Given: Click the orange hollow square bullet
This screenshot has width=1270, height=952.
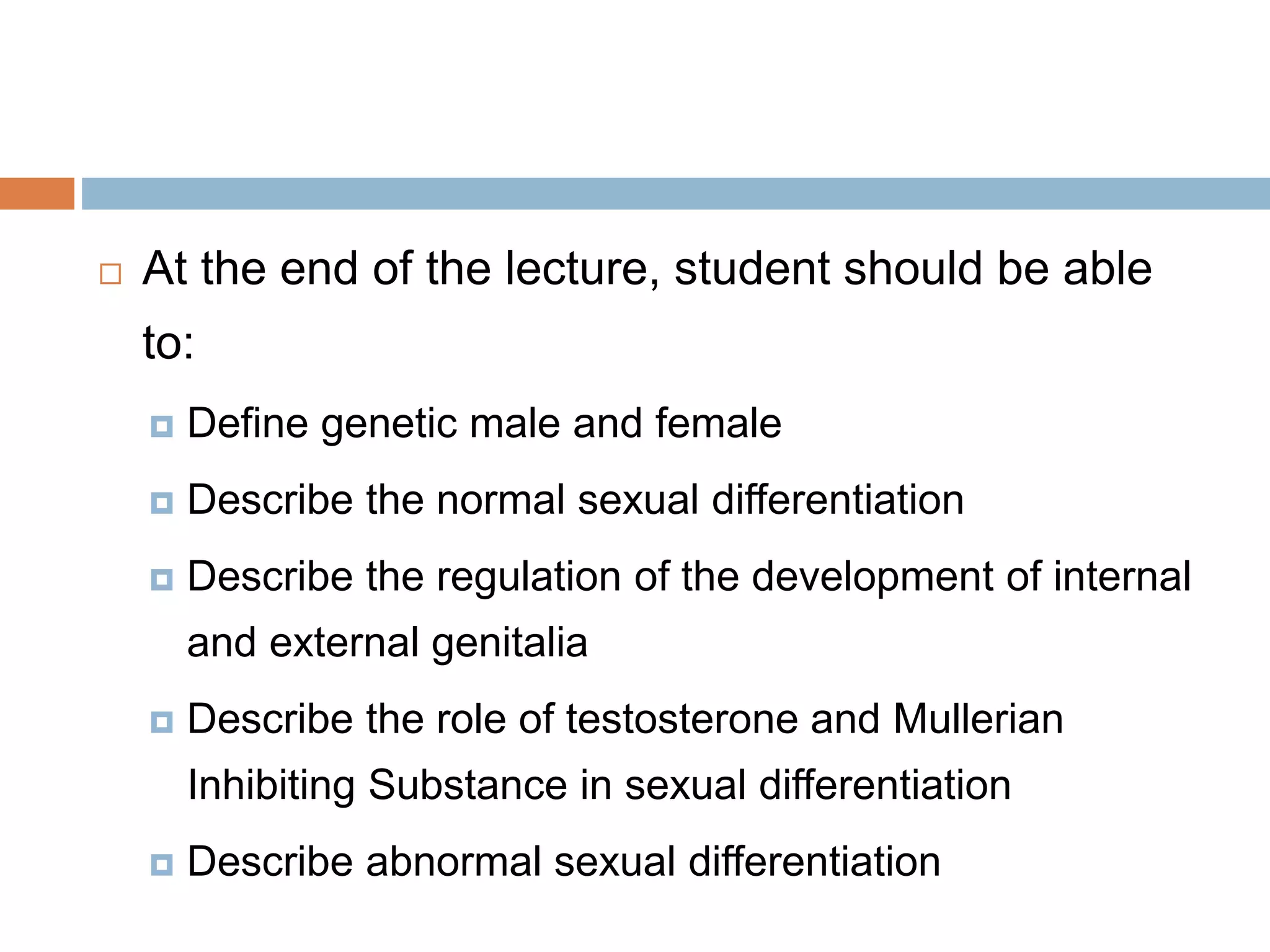Looking at the screenshot, I should click(110, 273).
